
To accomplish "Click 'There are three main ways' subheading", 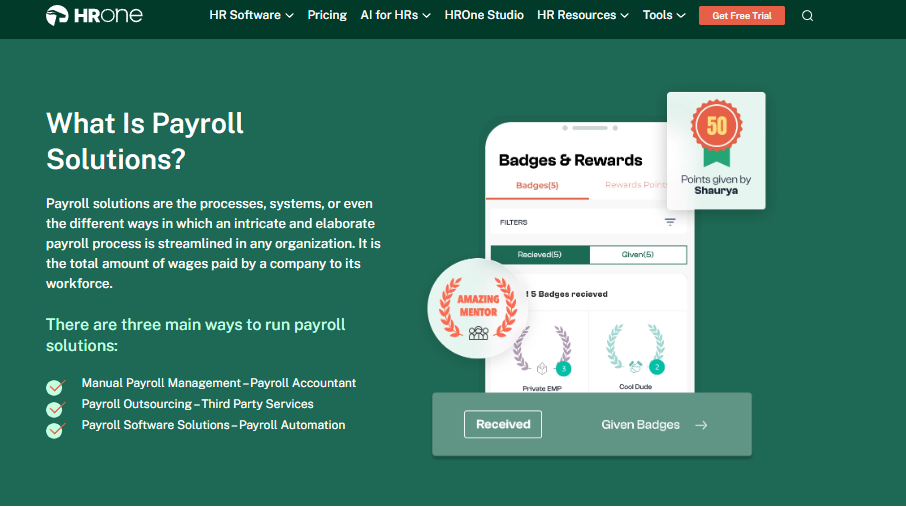I will pyautogui.click(x=195, y=335).
